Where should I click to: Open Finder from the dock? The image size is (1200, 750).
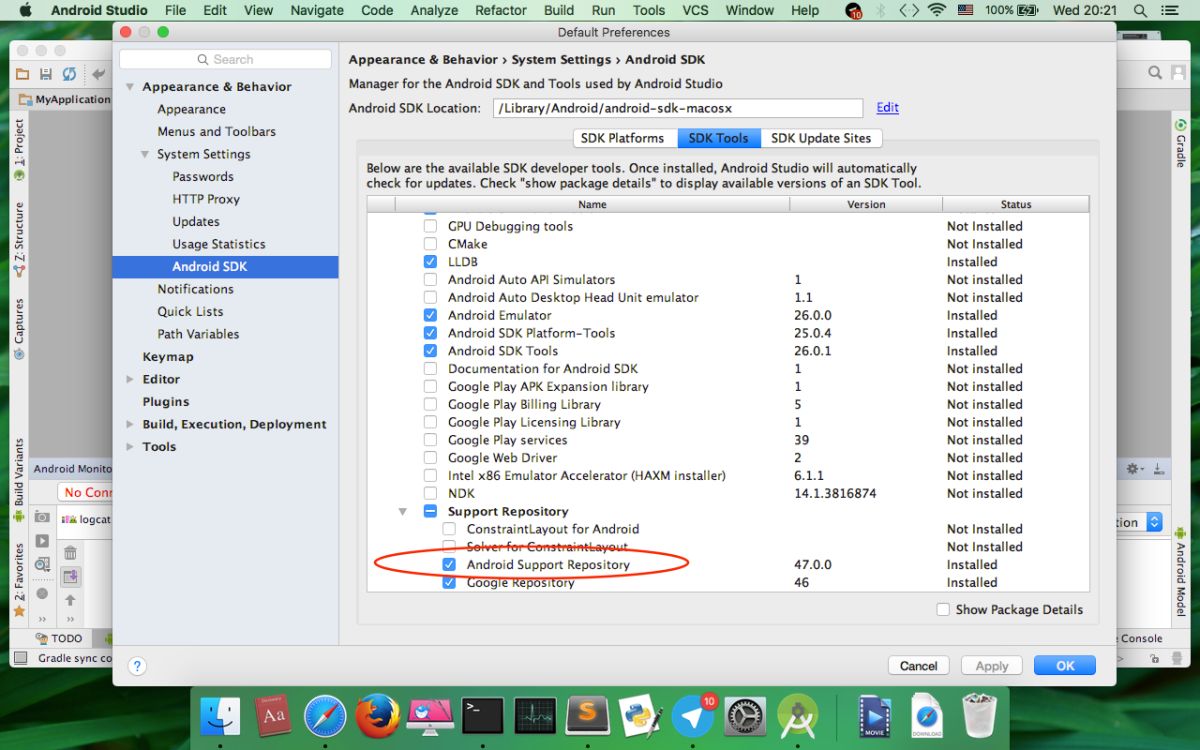click(220, 716)
